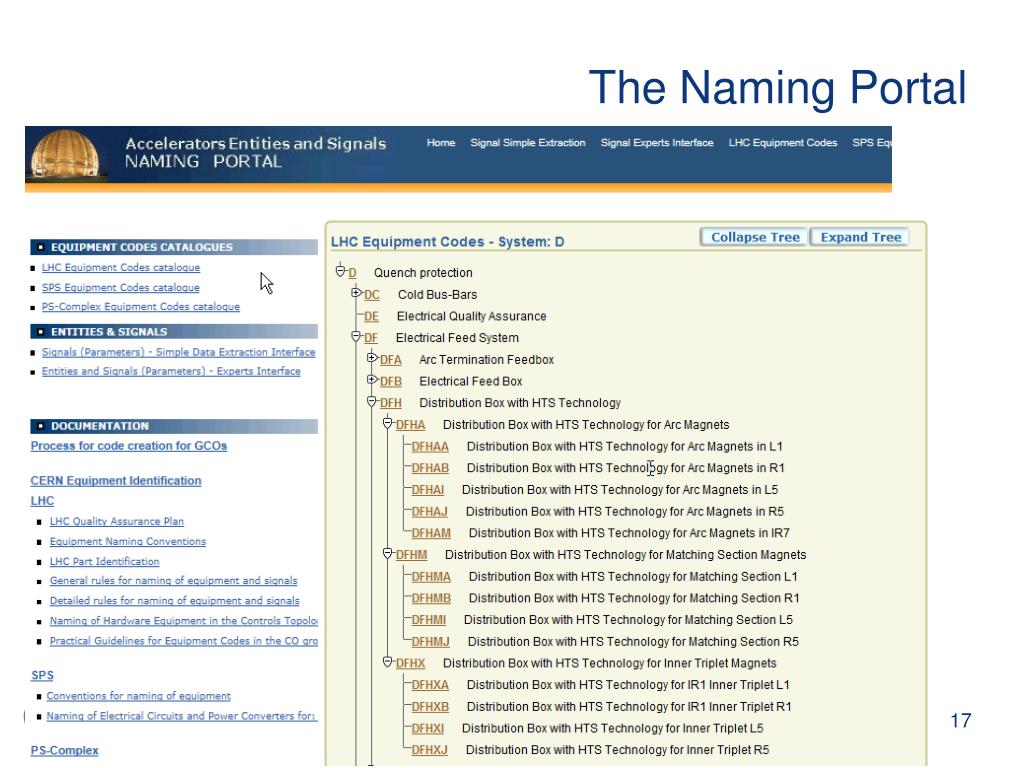Screen dimensions: 1024x768
Task: Click the PS-Complex documentation heading link
Action: click(65, 750)
